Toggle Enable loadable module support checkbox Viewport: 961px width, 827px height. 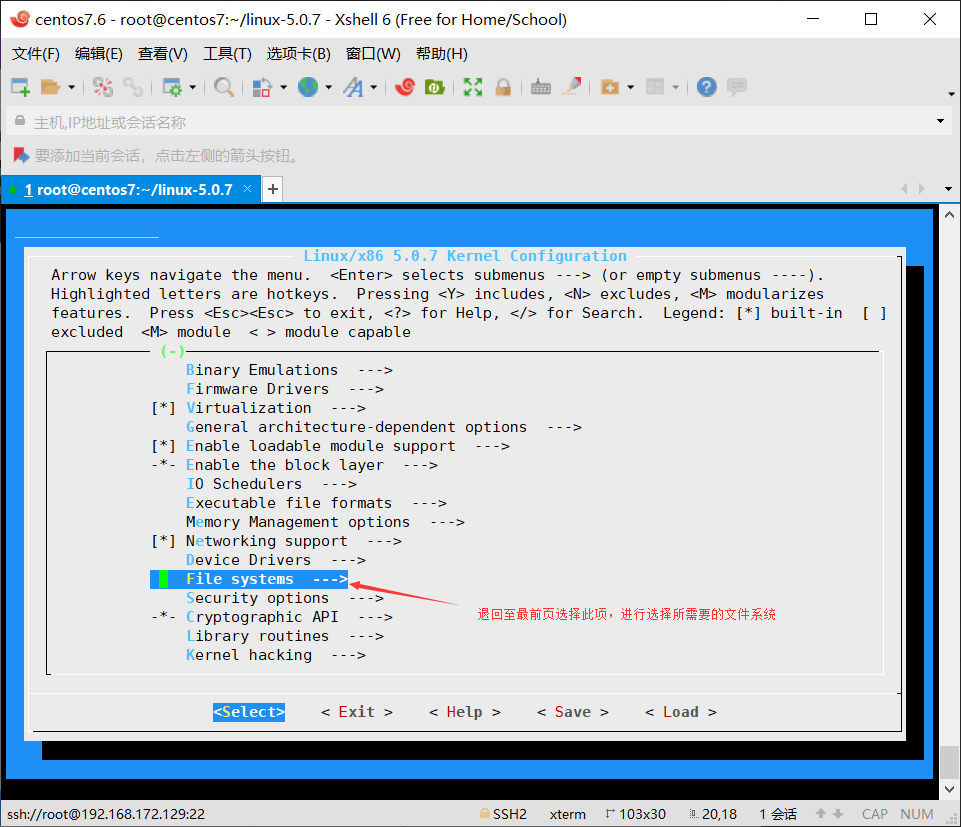[x=164, y=446]
